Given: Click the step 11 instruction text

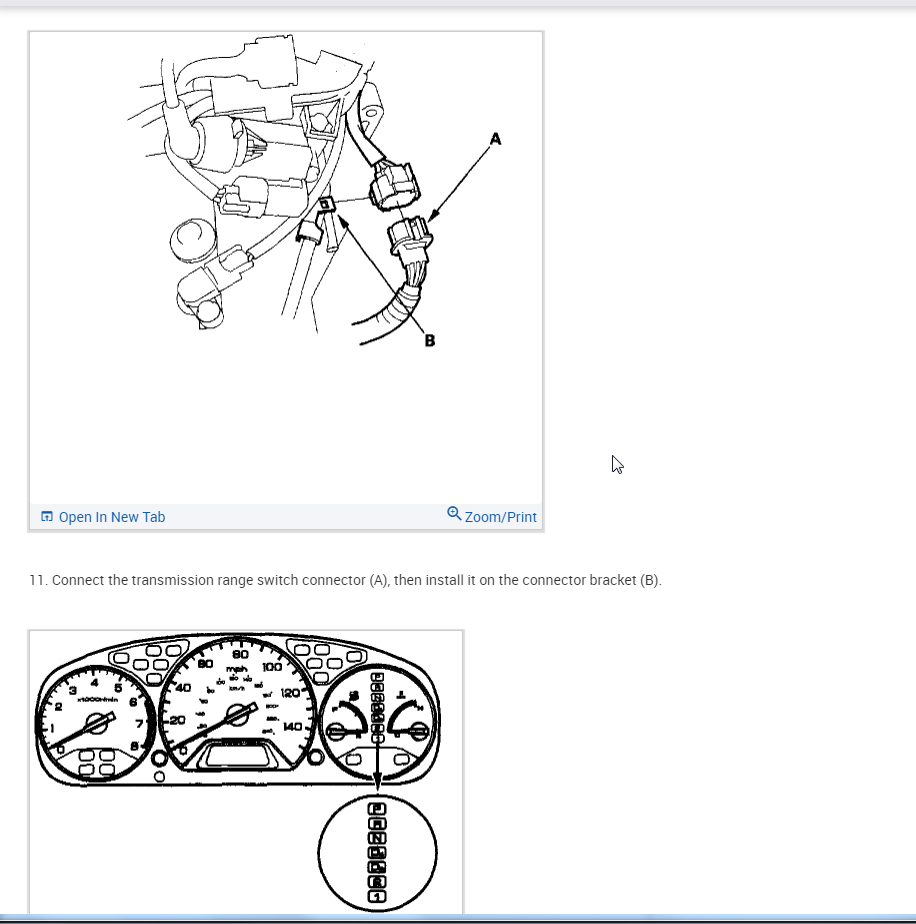Looking at the screenshot, I should coord(345,580).
